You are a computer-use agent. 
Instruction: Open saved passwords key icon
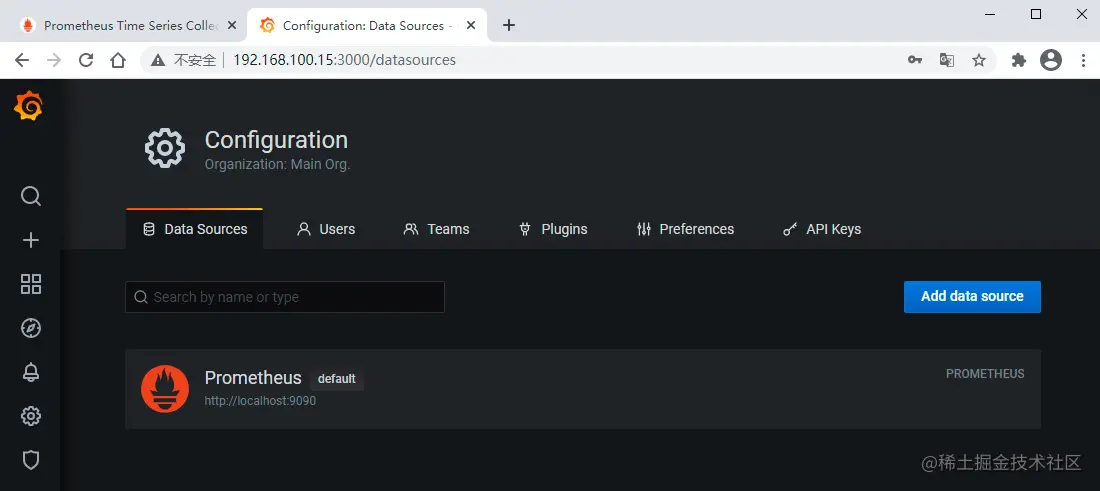click(915, 60)
